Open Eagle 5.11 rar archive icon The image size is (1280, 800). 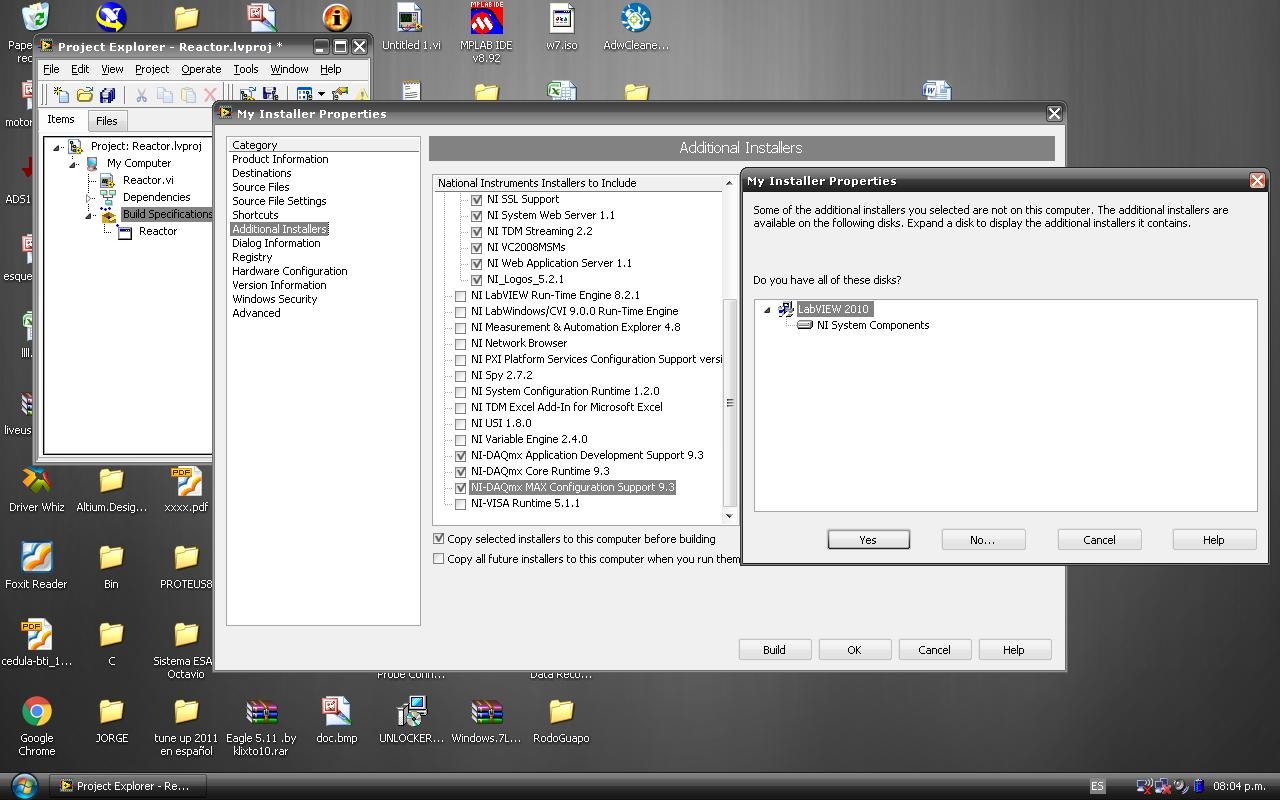261,712
